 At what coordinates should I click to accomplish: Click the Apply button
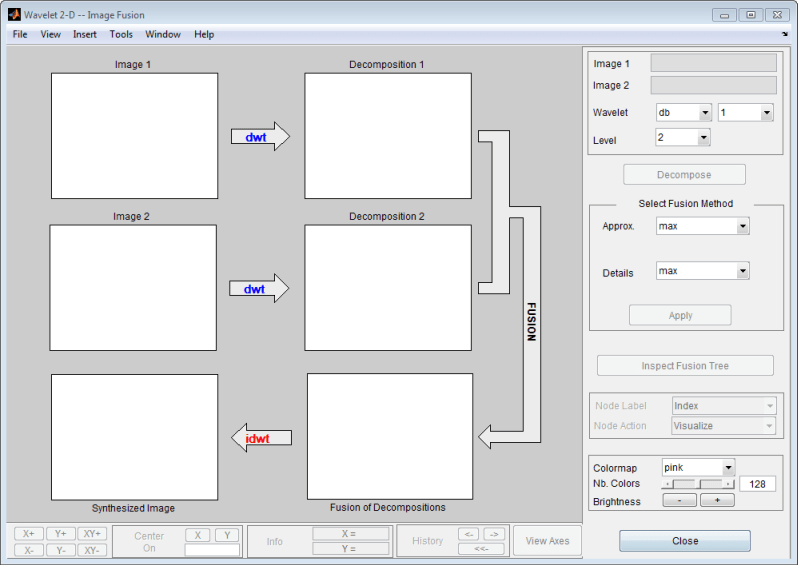(x=680, y=315)
